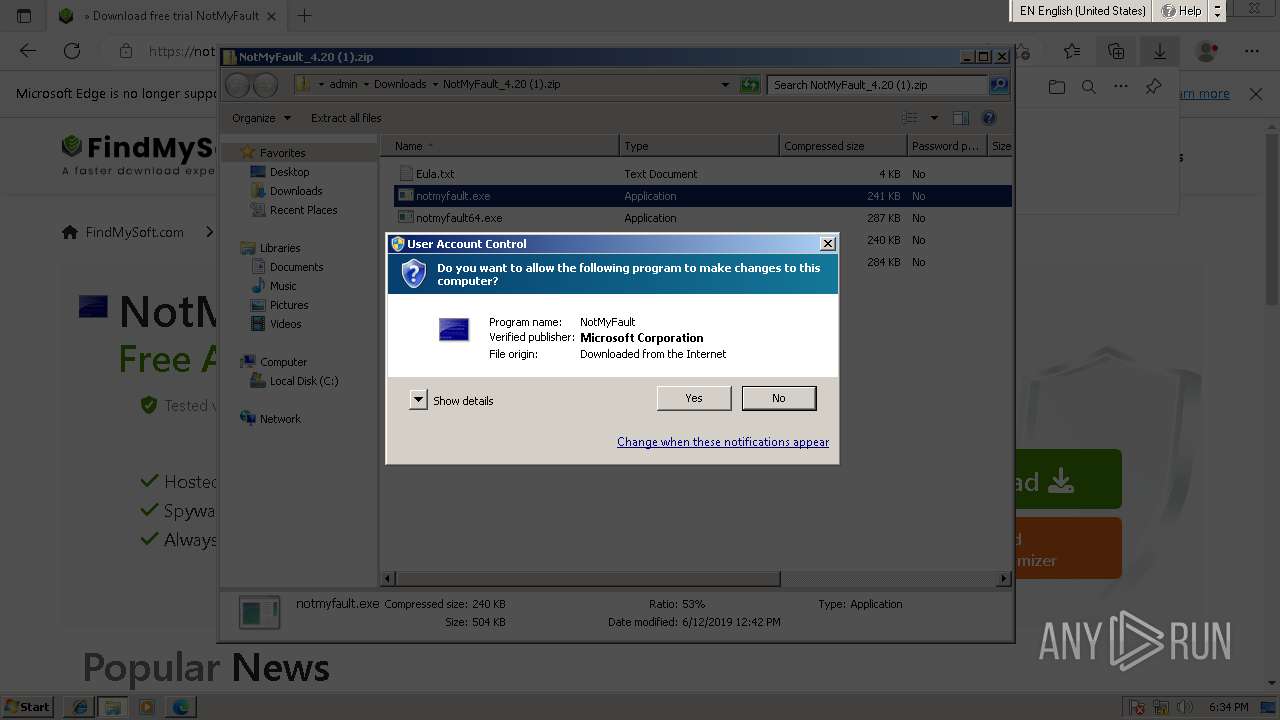Screen dimensions: 1280x720
Task: Open address bar history dropdown in Explorer
Action: (725, 85)
